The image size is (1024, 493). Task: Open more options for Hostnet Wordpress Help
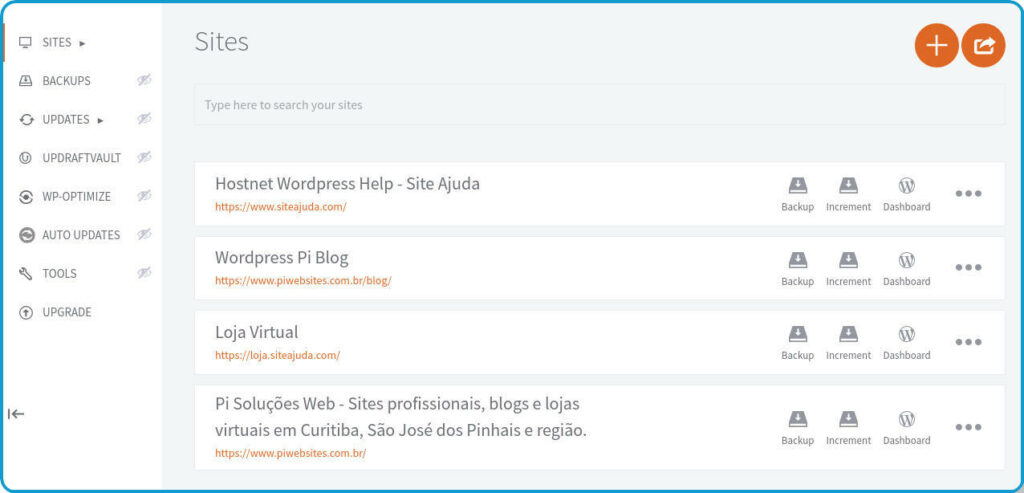(968, 193)
